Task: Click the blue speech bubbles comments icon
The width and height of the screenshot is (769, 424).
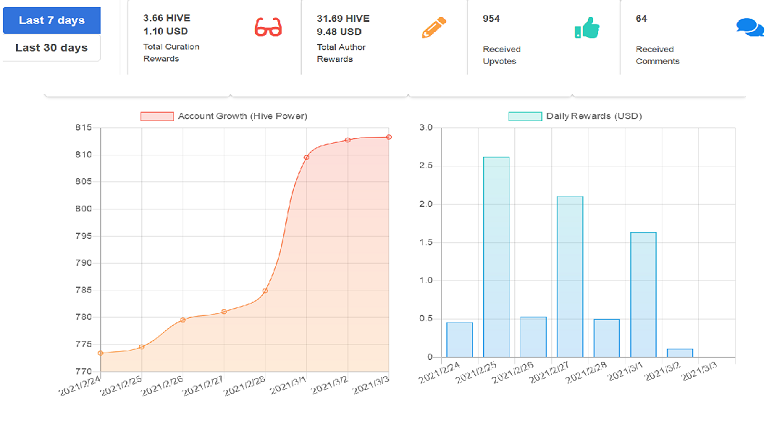Action: (750, 27)
